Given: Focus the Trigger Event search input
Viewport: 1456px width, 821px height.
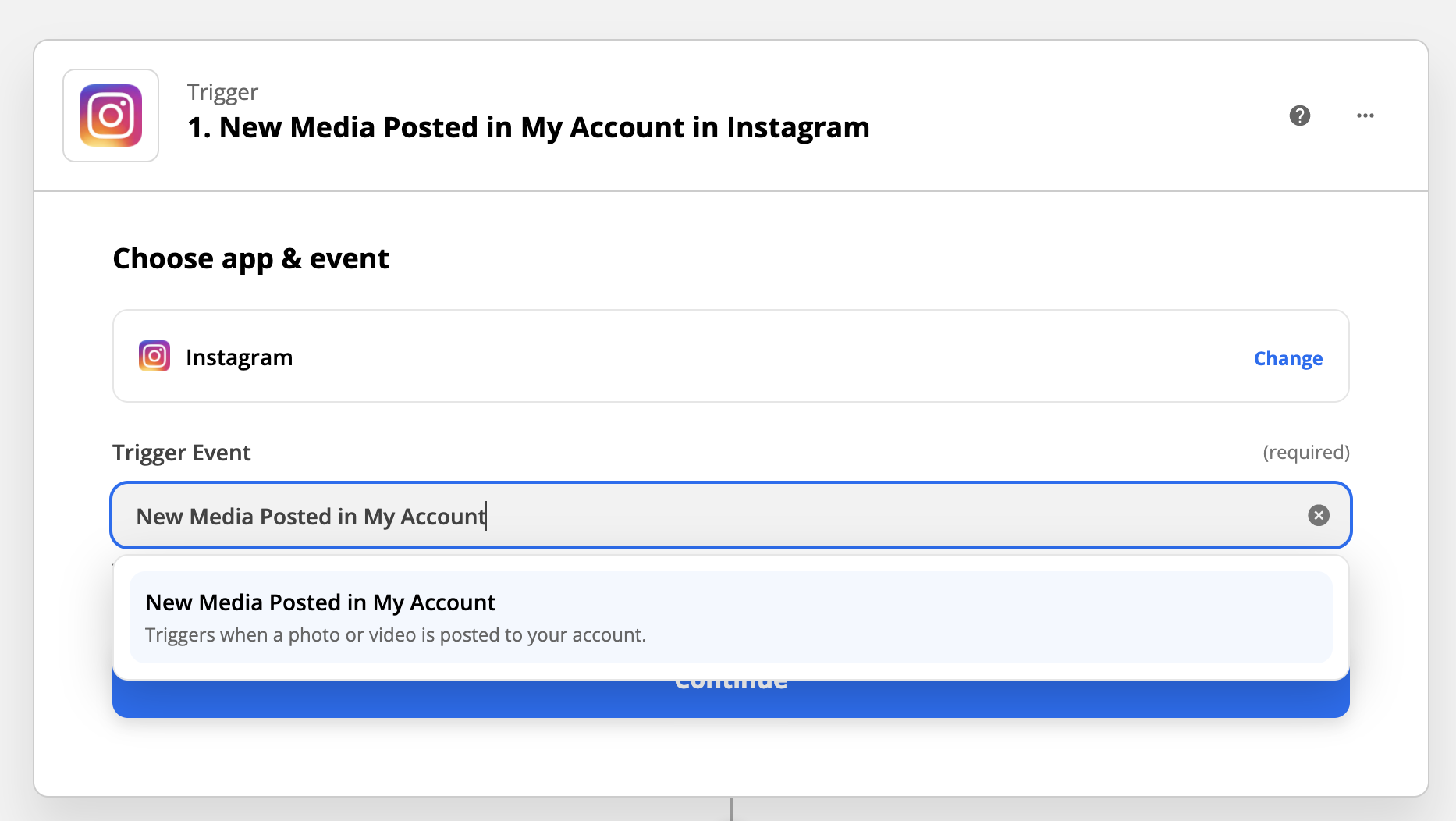Looking at the screenshot, I should point(731,515).
